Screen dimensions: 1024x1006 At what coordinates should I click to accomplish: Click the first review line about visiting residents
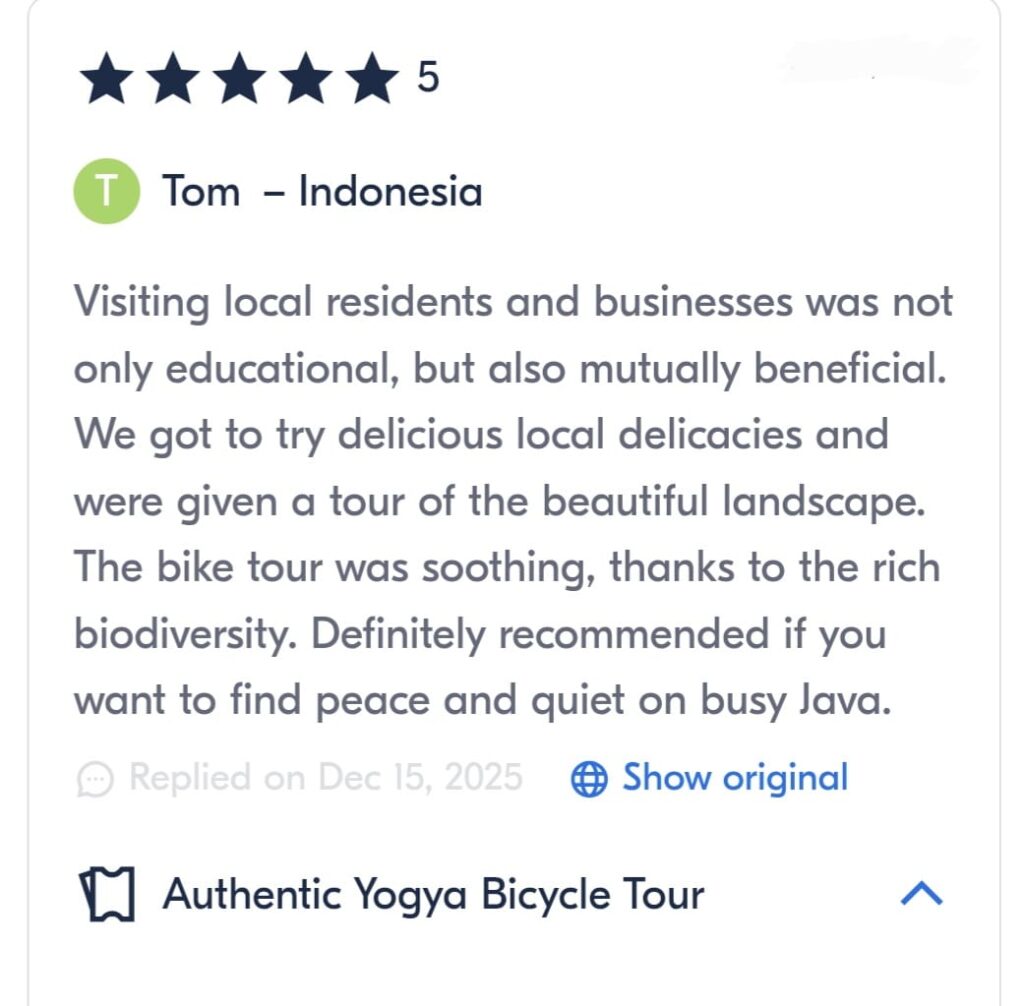coord(513,302)
